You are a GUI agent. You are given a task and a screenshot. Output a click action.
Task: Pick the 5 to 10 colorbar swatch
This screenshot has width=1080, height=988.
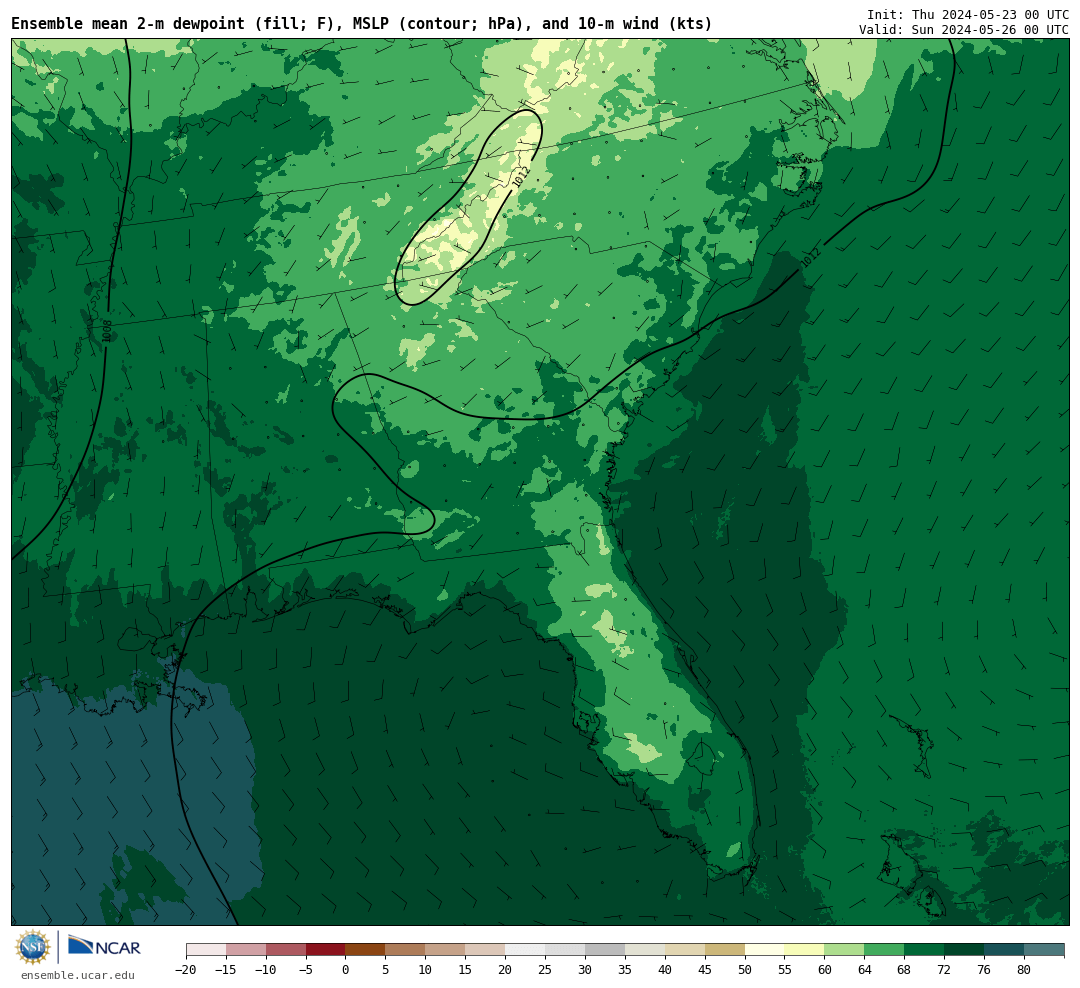point(405,950)
